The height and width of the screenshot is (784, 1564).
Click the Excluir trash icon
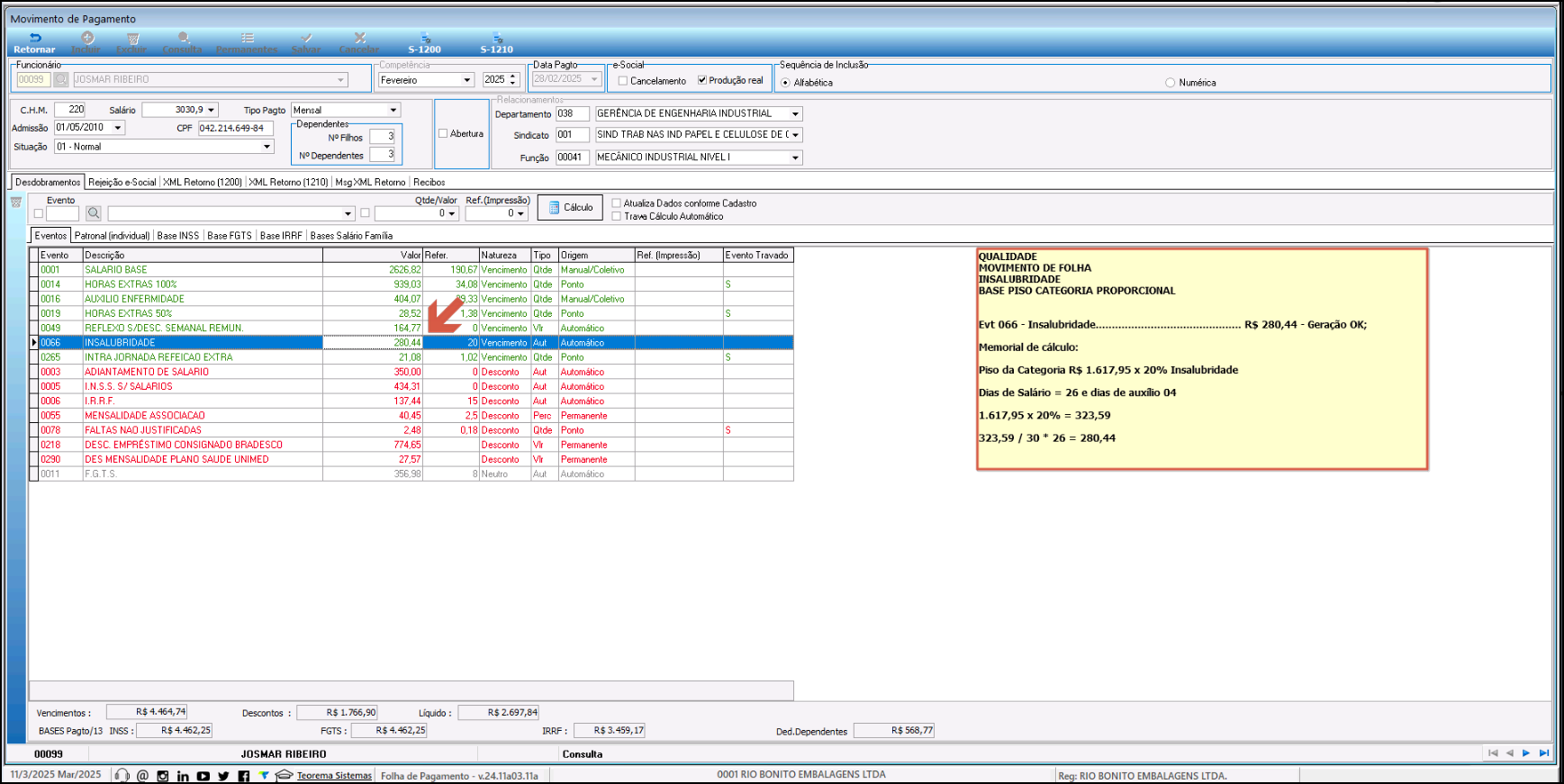(x=133, y=38)
